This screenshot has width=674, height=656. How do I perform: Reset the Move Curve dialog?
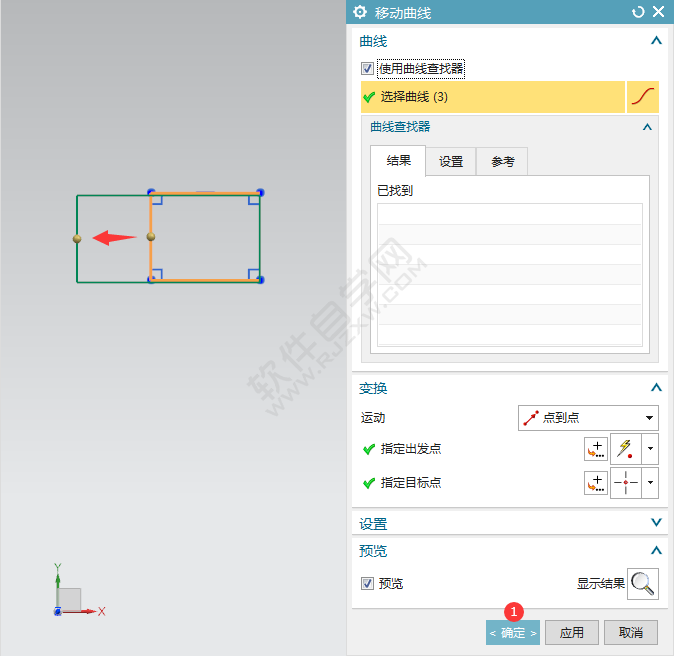pyautogui.click(x=638, y=12)
